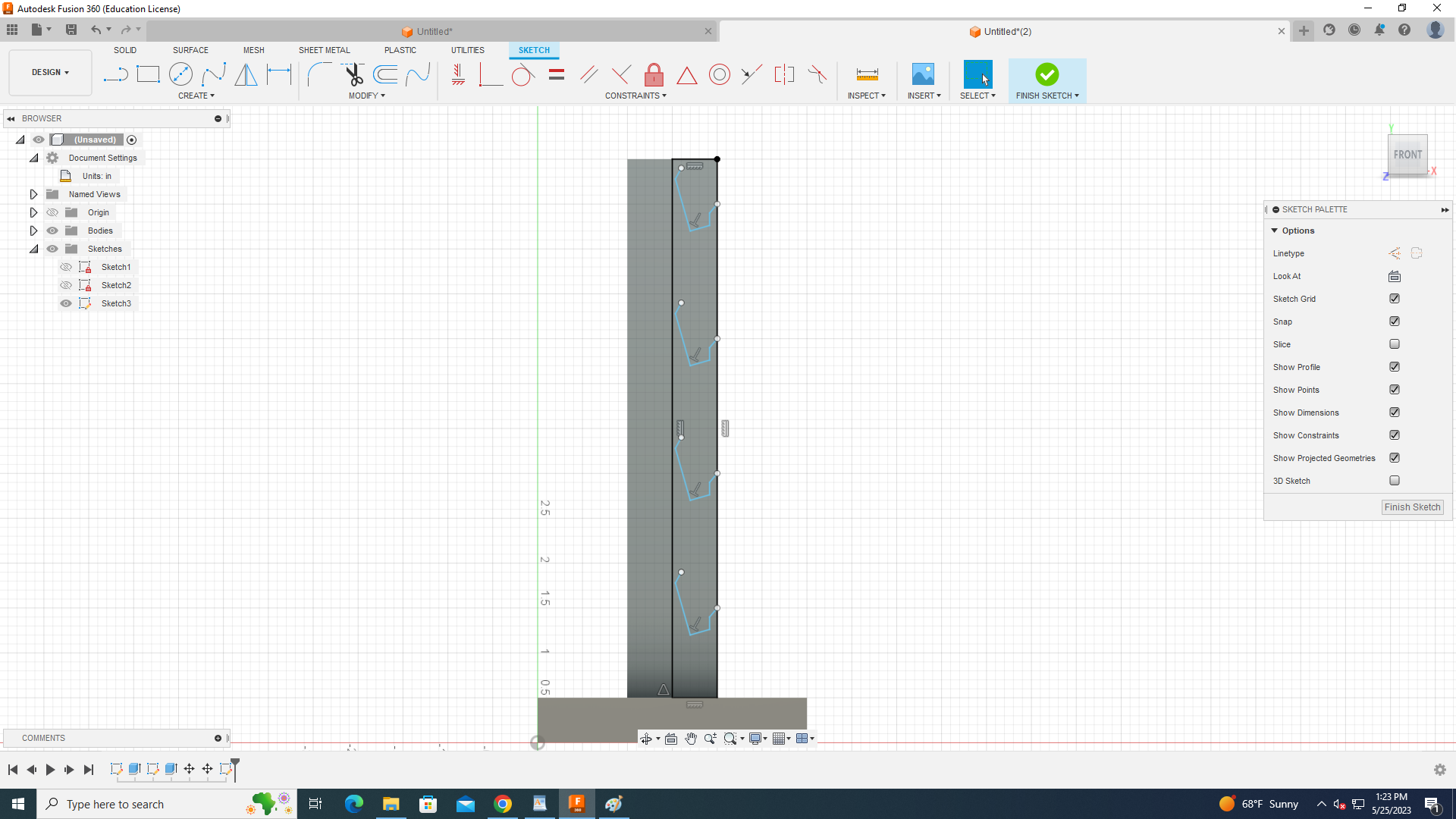
Task: Uncheck the Sketch Grid checkbox
Action: click(x=1394, y=299)
